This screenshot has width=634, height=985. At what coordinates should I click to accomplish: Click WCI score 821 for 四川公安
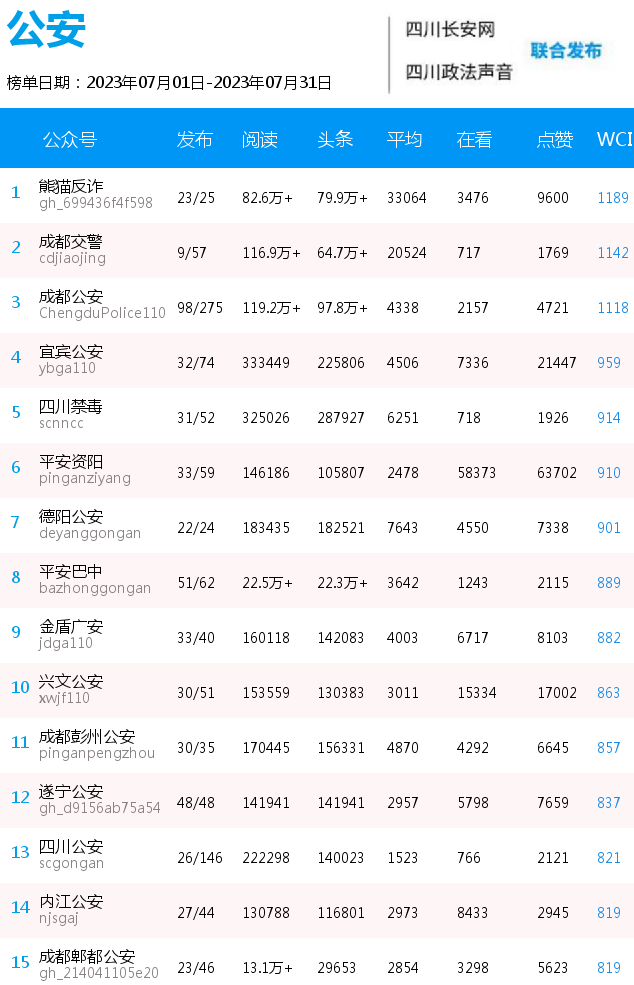click(609, 857)
